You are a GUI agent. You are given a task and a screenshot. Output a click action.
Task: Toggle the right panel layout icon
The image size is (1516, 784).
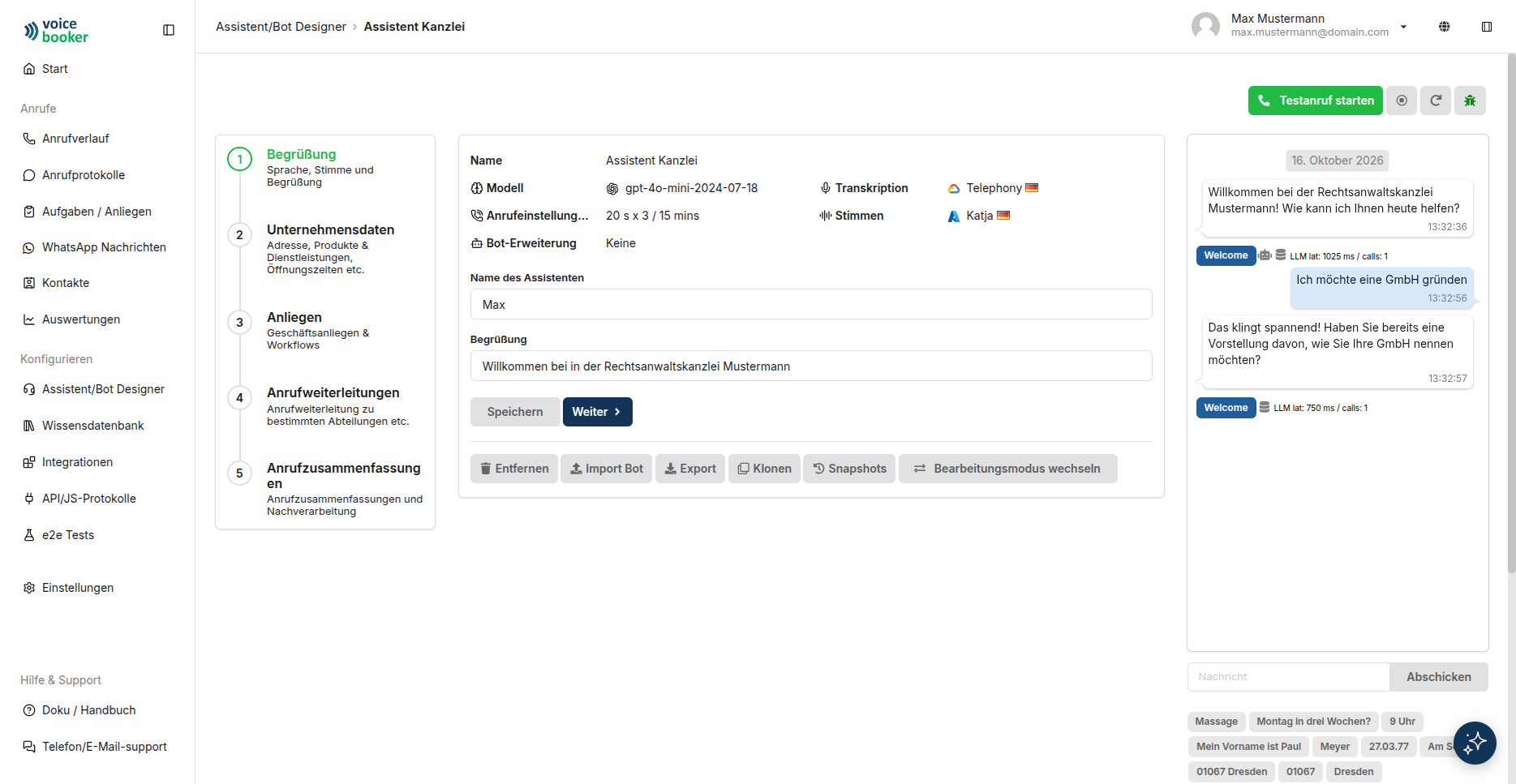(x=1487, y=27)
